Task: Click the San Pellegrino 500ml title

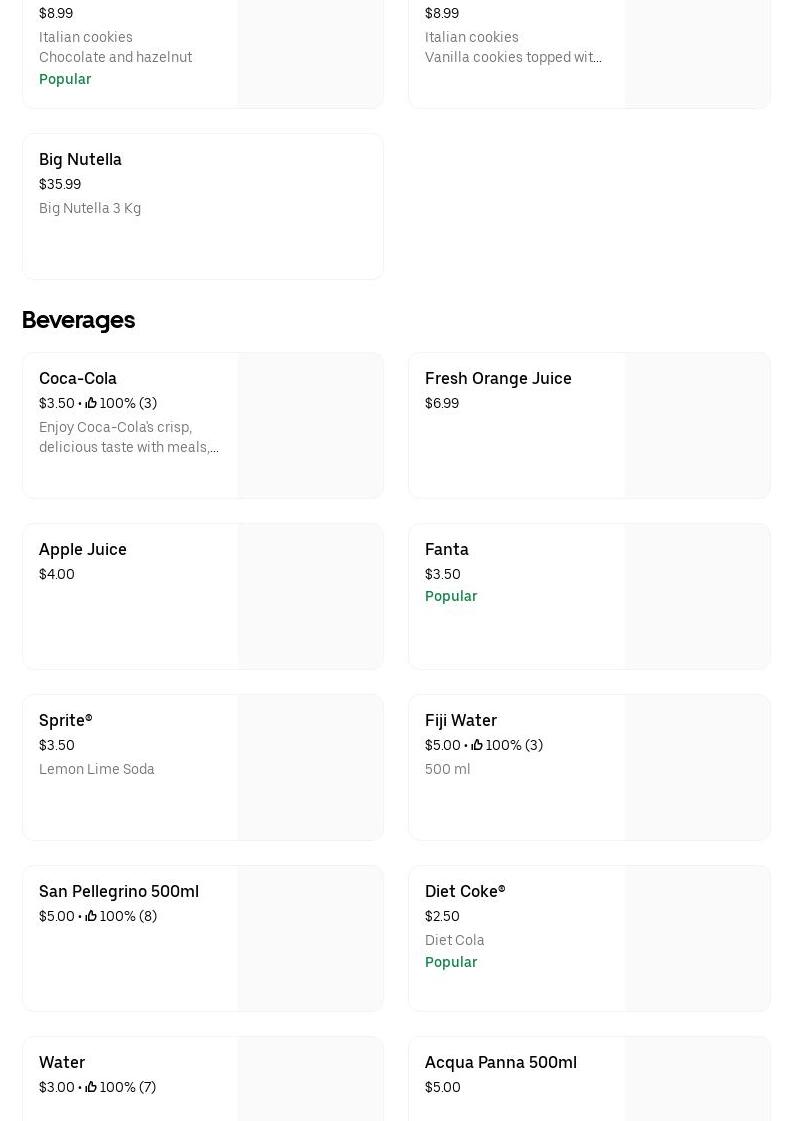Action: 119,891
